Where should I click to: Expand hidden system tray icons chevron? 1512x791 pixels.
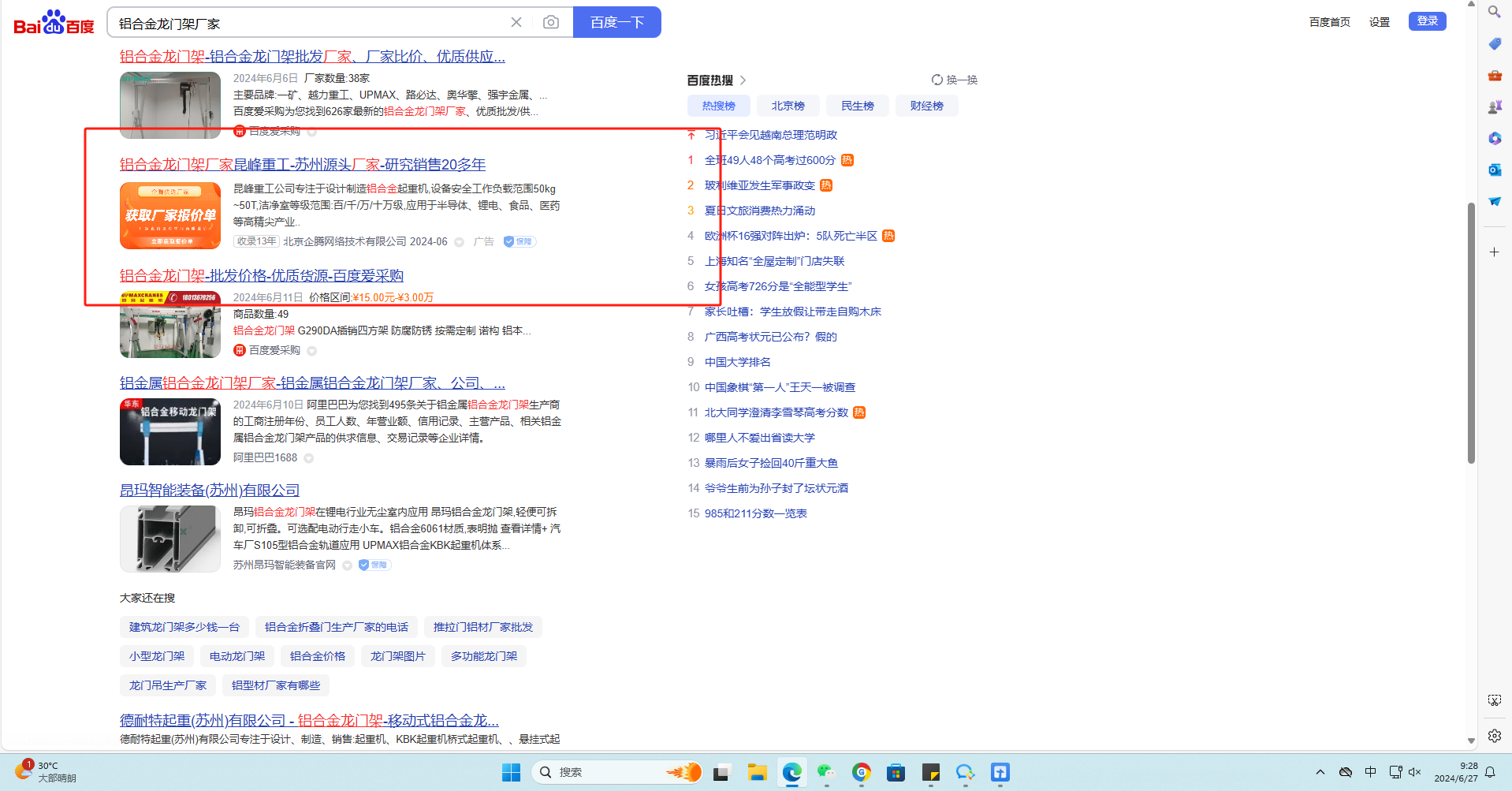click(1320, 772)
